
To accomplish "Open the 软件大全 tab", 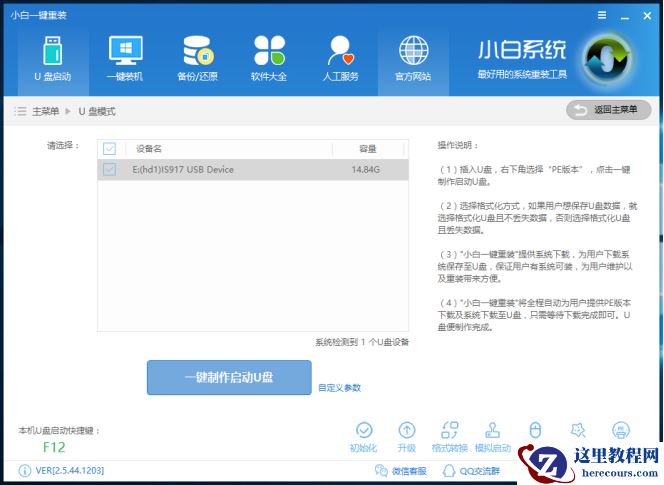I will coord(269,59).
